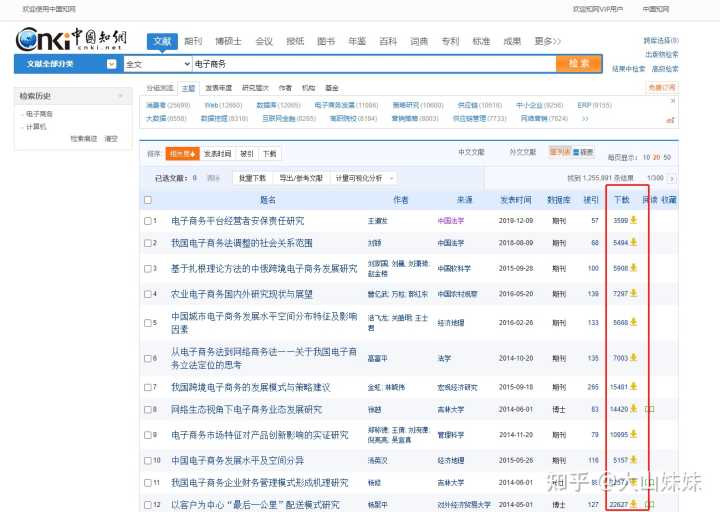Image resolution: width=720 pixels, height=512 pixels.
Task: Click the search input containing 电子商务
Action: [x=374, y=64]
